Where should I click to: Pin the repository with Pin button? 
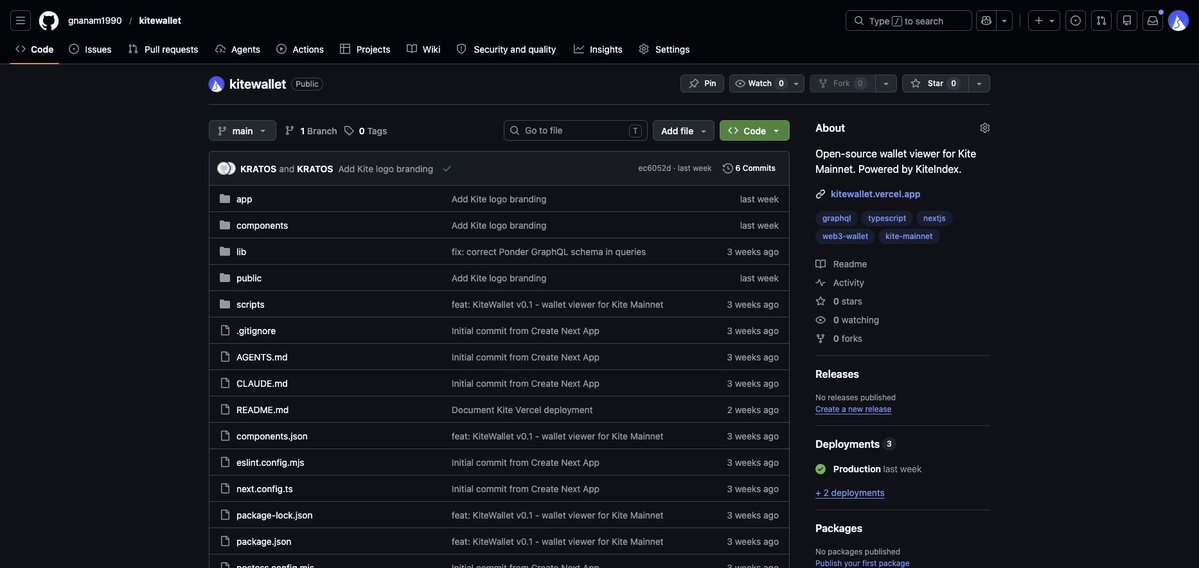[702, 83]
